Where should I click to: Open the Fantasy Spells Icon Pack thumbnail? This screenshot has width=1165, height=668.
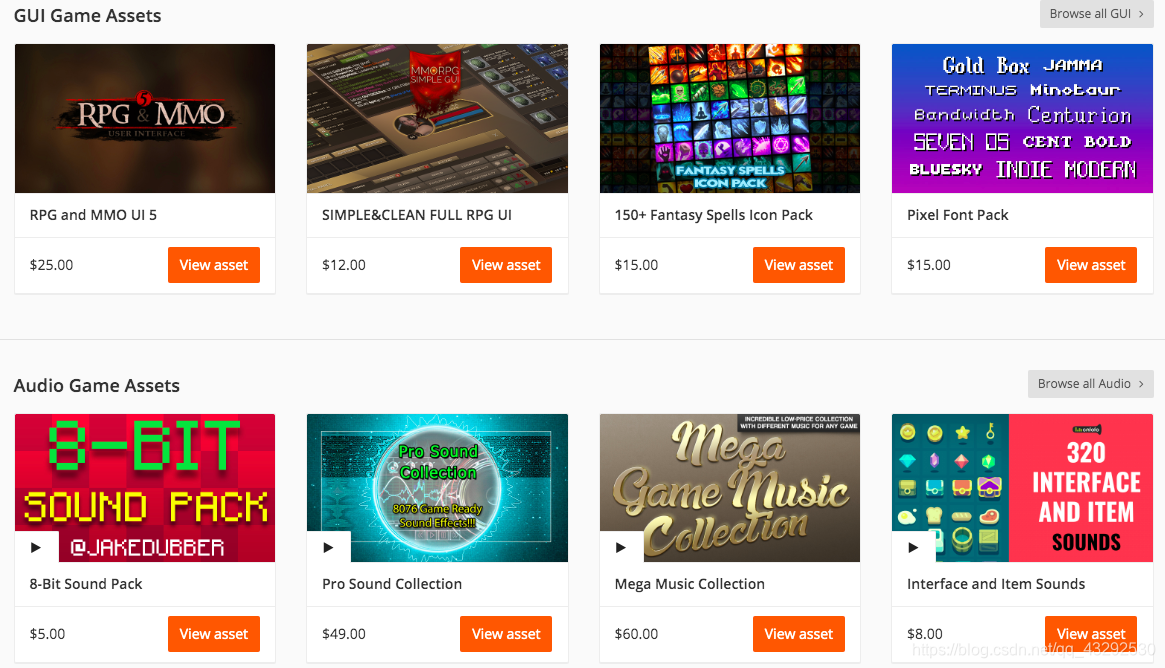(730, 118)
